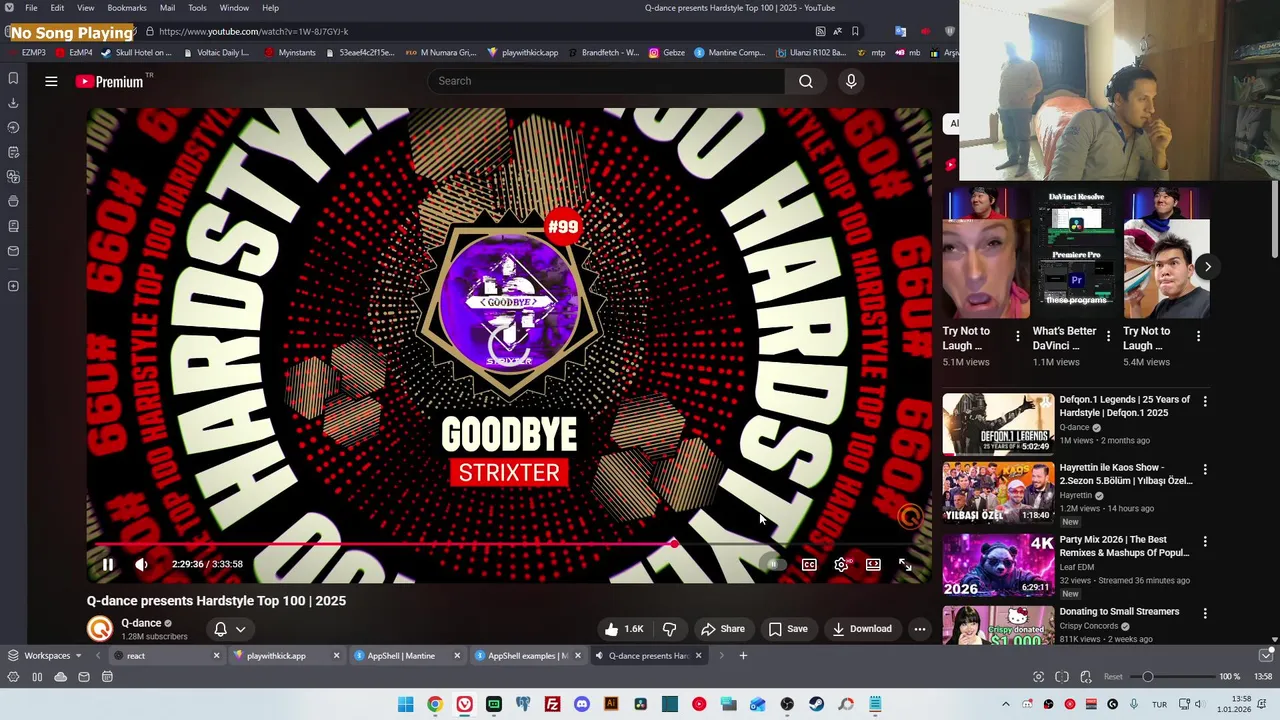This screenshot has width=1280, height=720.
Task: Open the Q-dance channel name link
Action: pos(141,623)
